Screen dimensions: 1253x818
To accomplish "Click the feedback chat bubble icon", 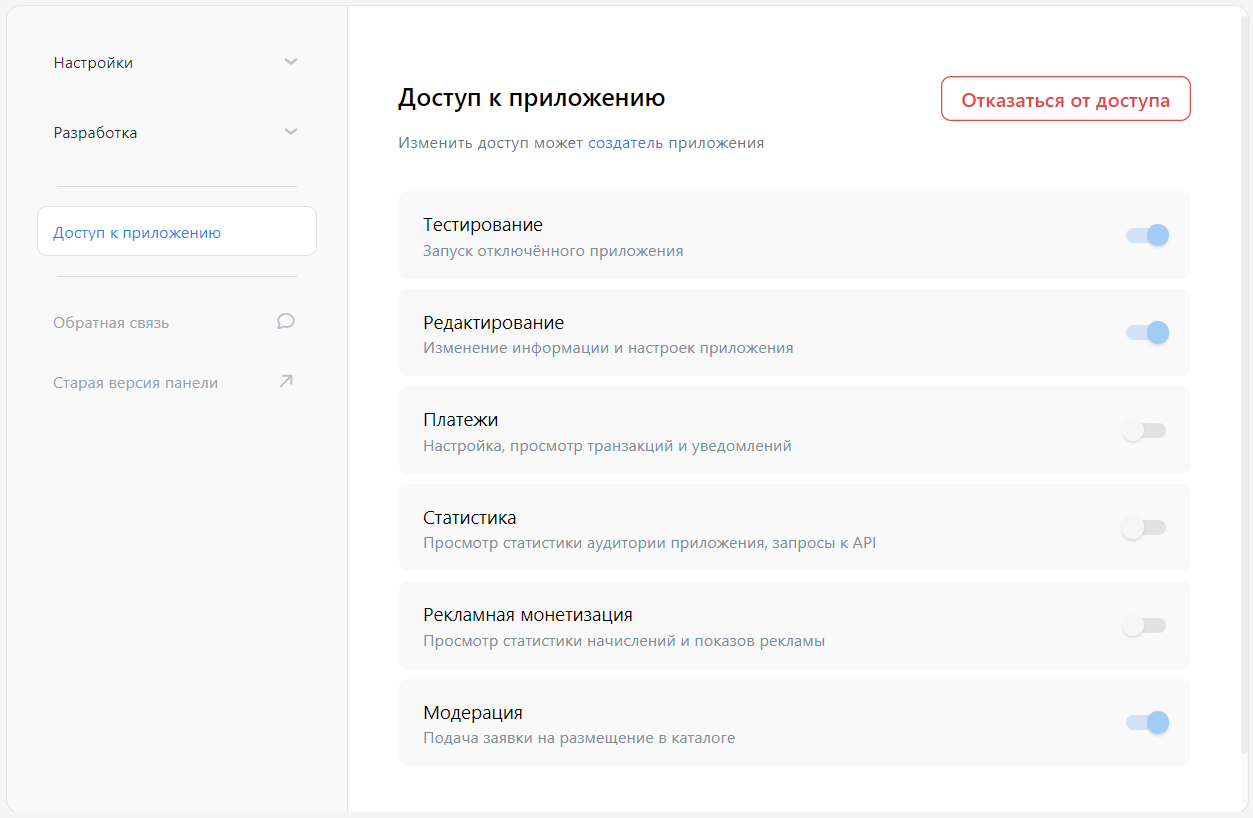I will (286, 321).
